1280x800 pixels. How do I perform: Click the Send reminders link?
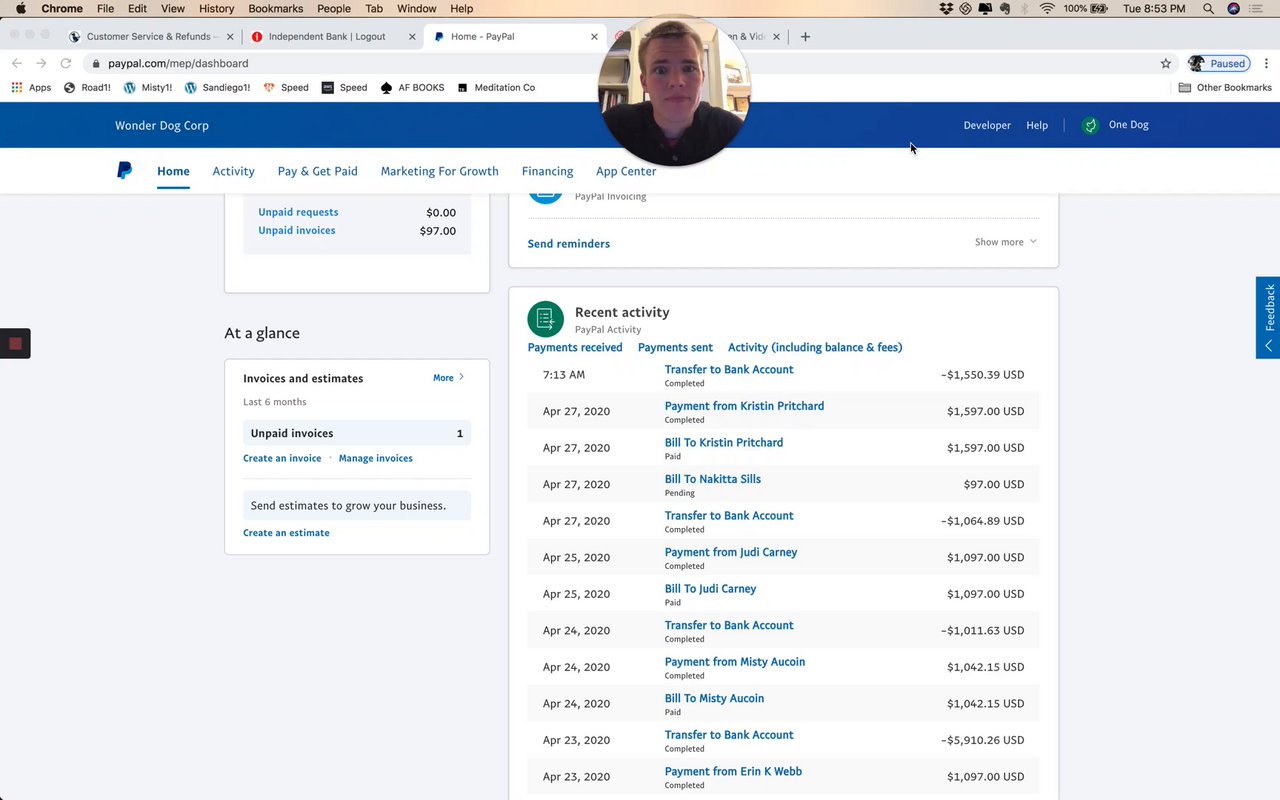[569, 244]
